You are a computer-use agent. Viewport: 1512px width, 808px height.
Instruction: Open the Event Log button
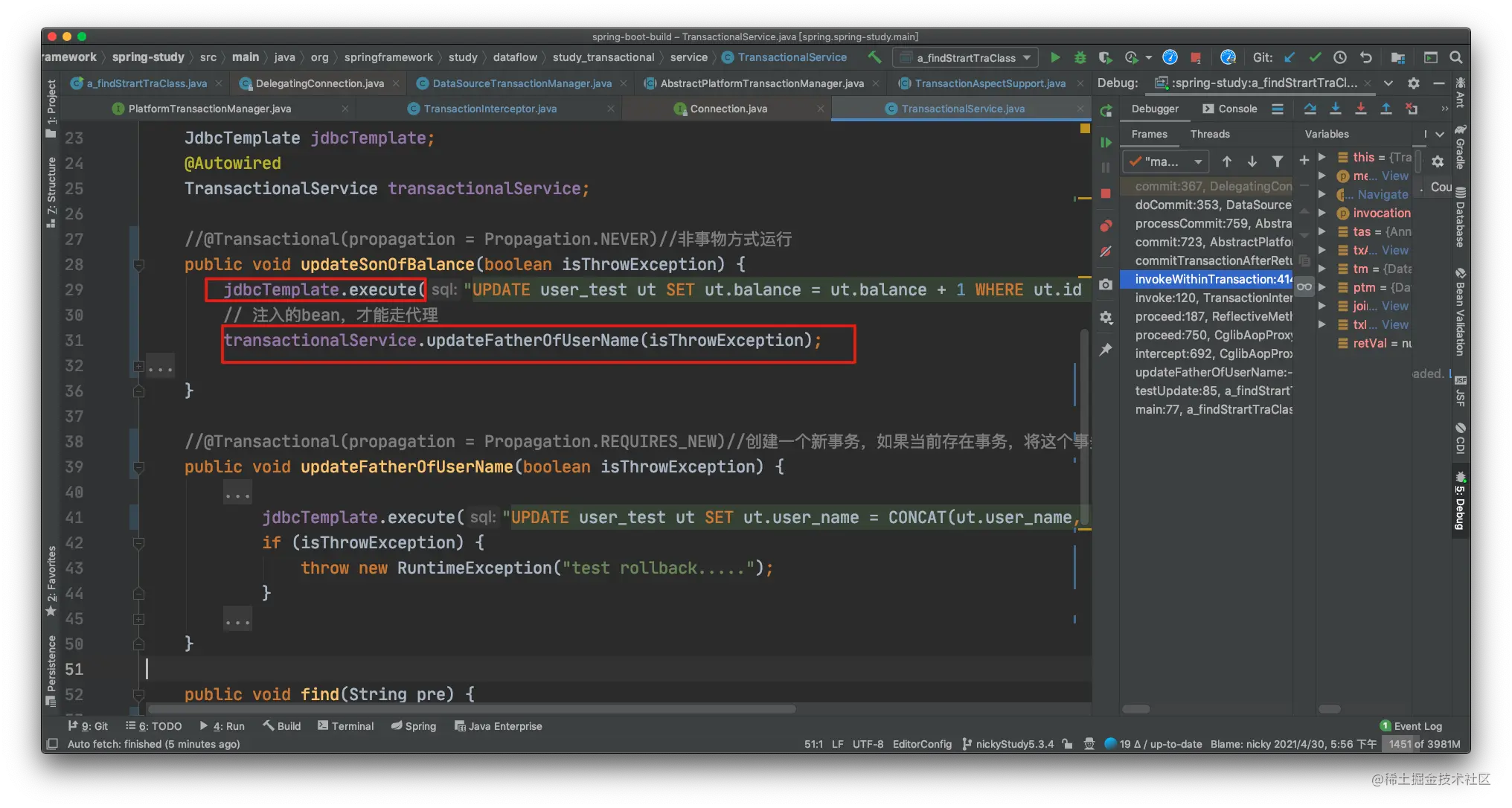(1412, 726)
